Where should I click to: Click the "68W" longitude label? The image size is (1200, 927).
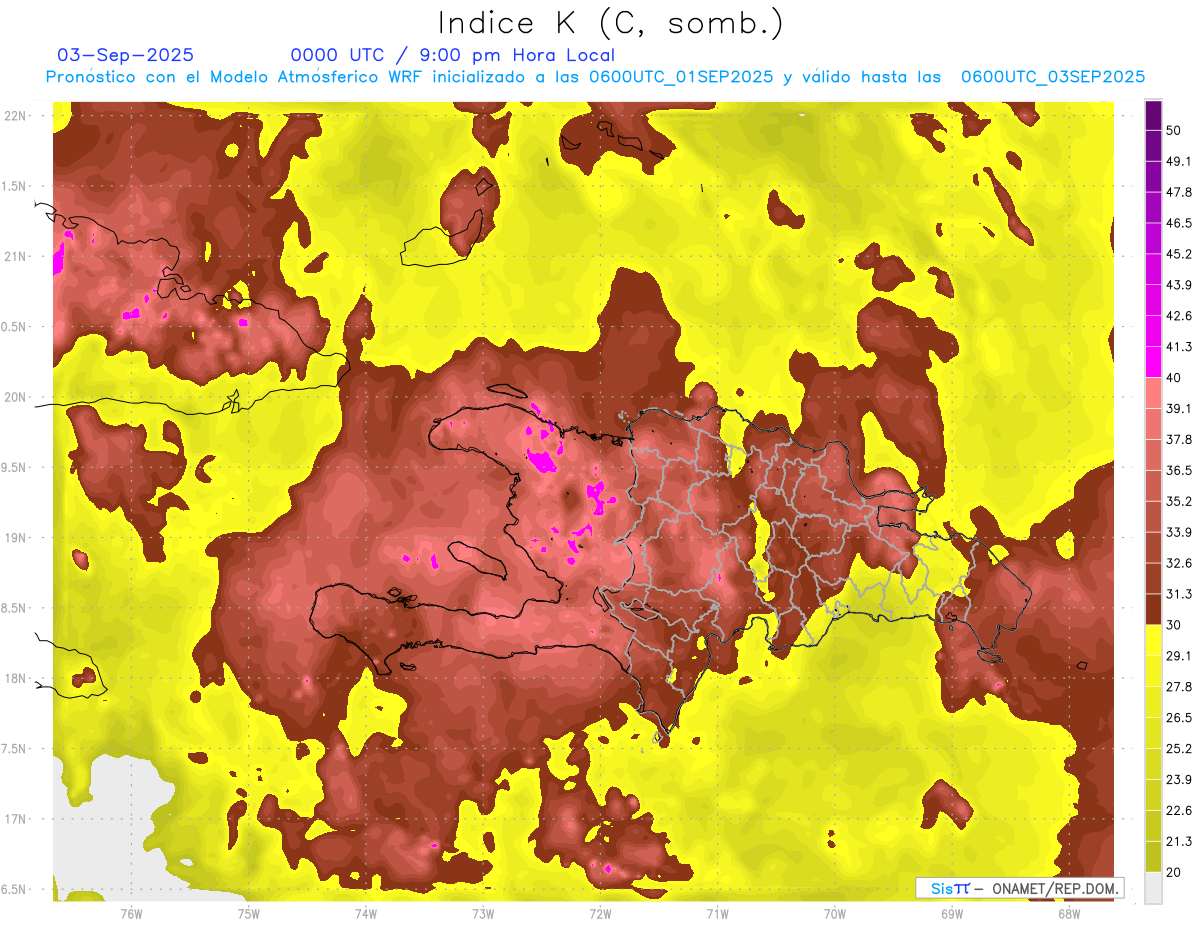[x=1068, y=914]
